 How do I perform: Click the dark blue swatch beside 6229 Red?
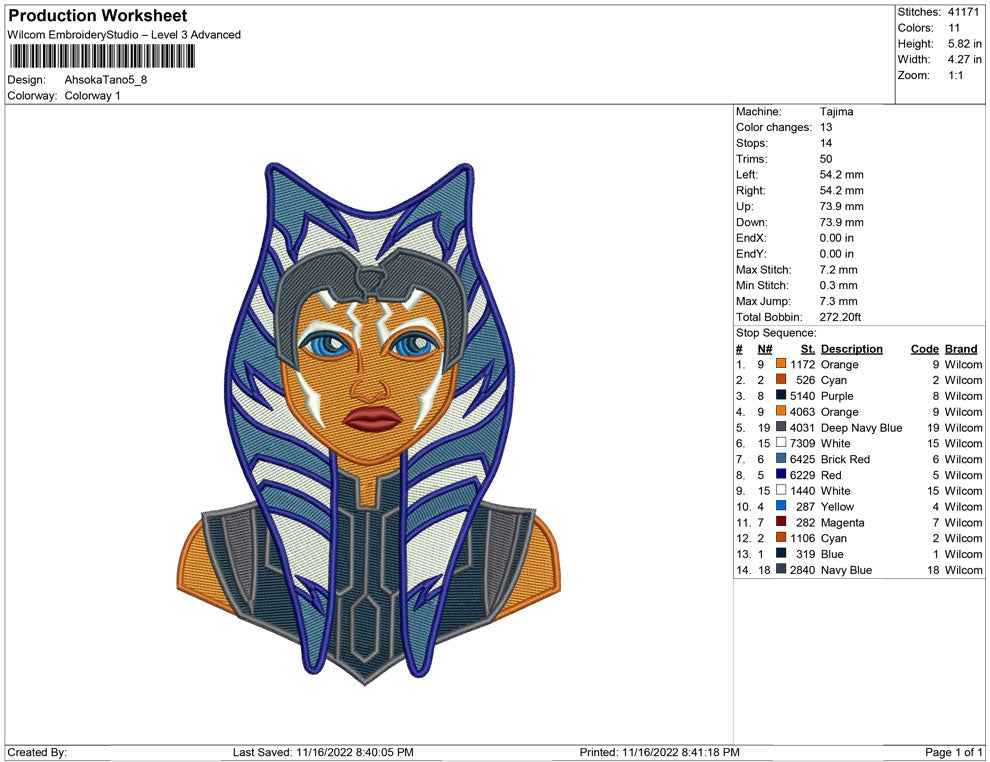(781, 474)
